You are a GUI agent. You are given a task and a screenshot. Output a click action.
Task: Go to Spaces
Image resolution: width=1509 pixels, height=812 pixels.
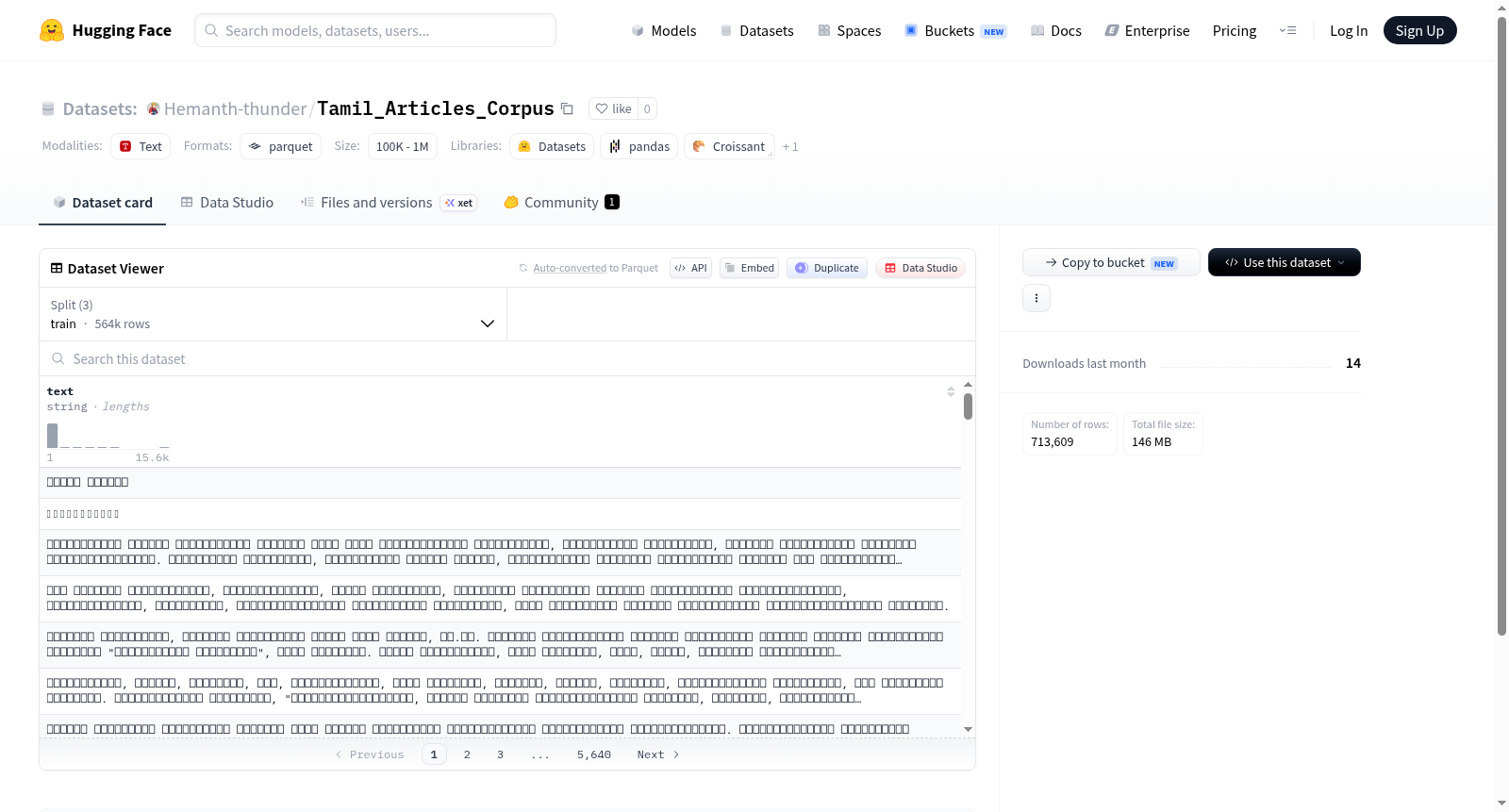coord(849,30)
